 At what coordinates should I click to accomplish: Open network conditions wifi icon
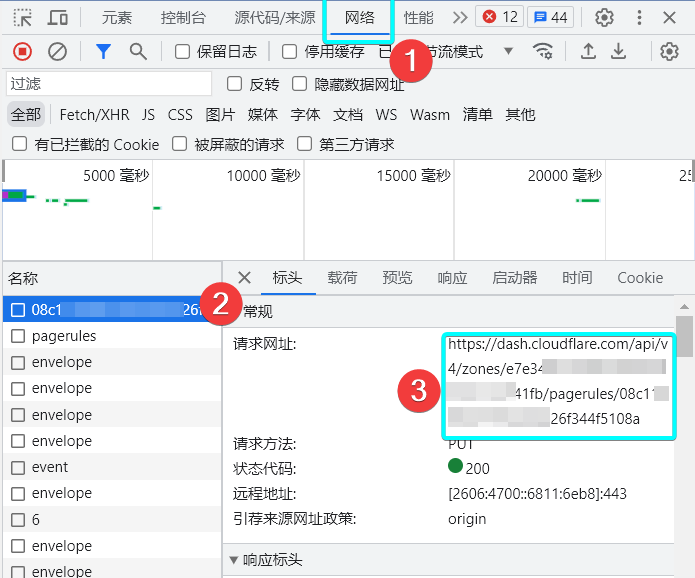click(543, 51)
